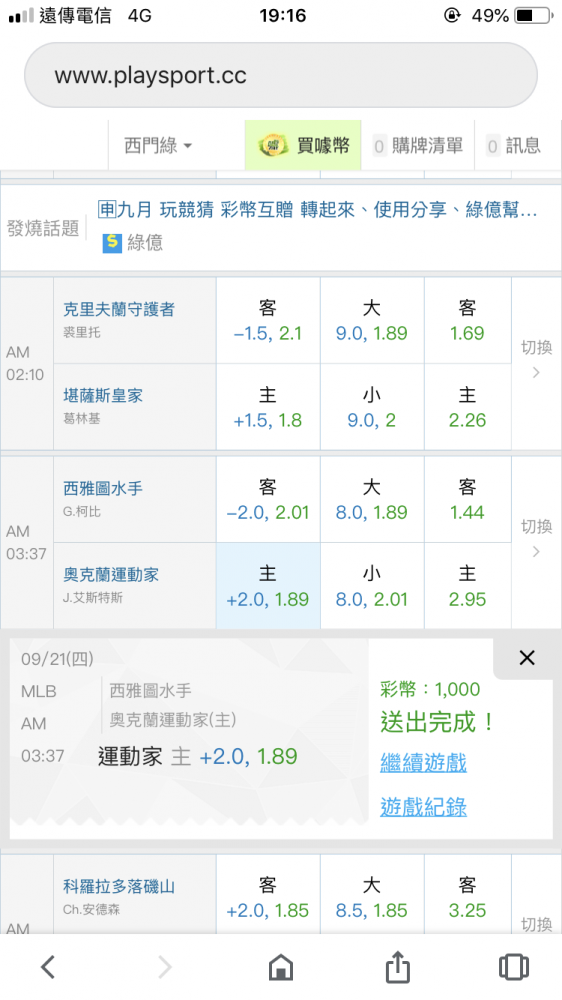
Task: Open the browser home icon
Action: (281, 967)
